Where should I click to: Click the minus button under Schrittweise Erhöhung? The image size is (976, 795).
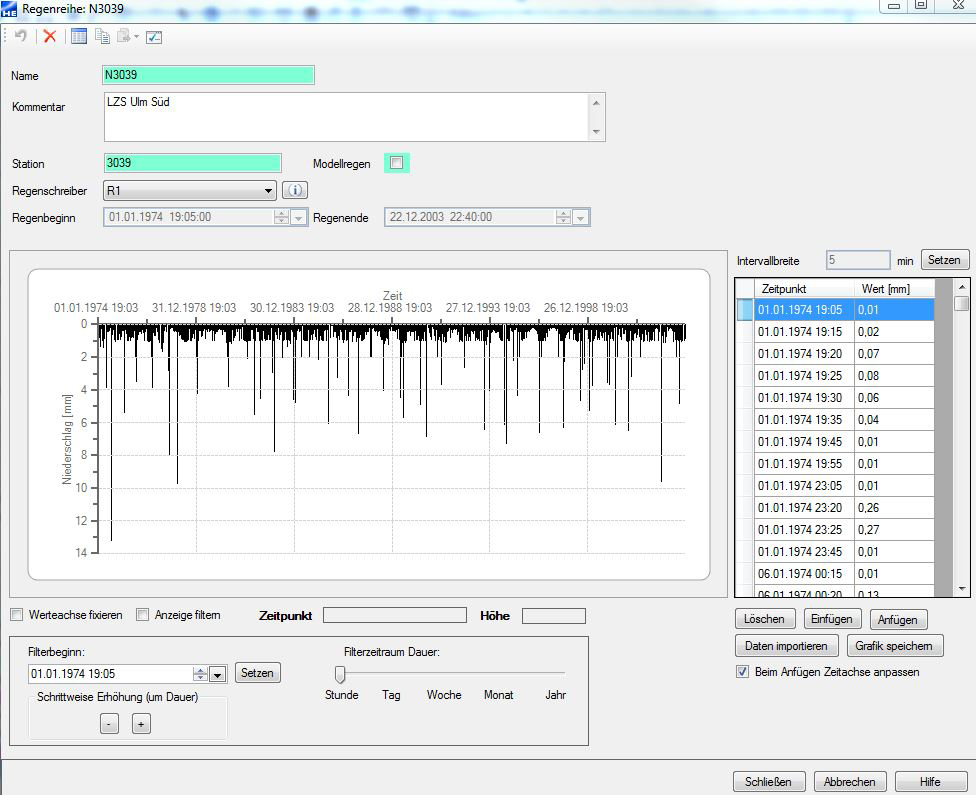[x=110, y=724]
